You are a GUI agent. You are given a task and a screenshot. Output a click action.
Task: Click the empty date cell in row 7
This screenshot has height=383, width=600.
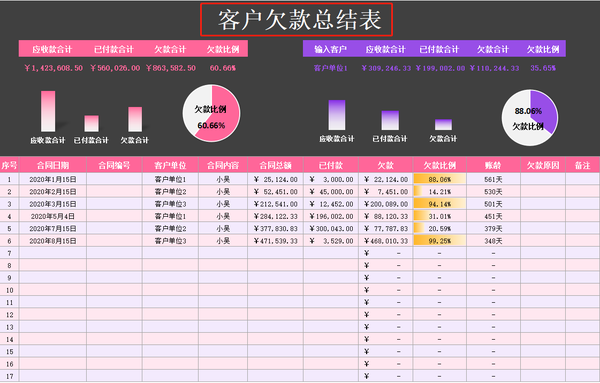(53, 253)
